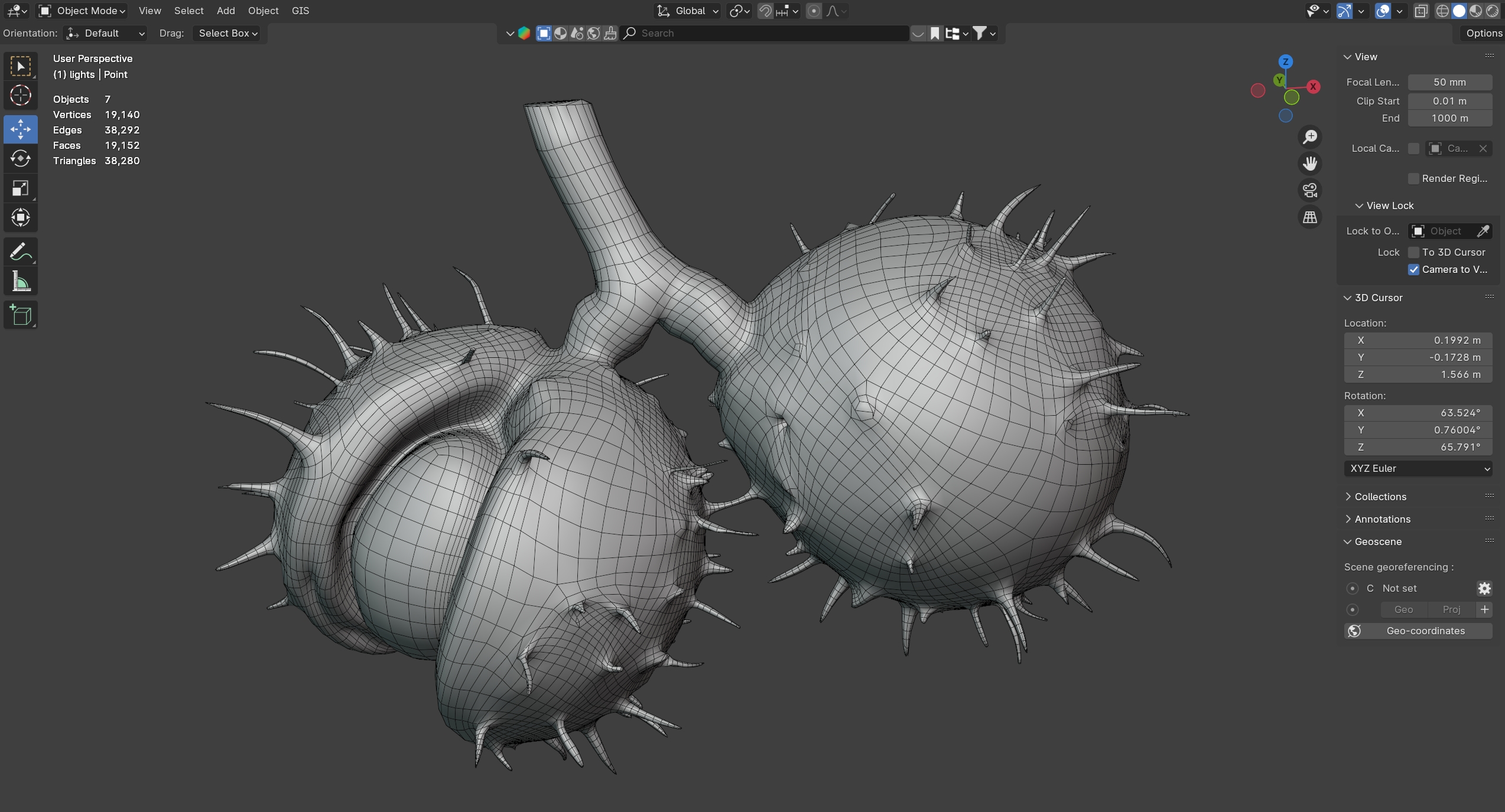This screenshot has height=812, width=1505.
Task: Click the Focal Length 50 mm field
Action: 1449,82
